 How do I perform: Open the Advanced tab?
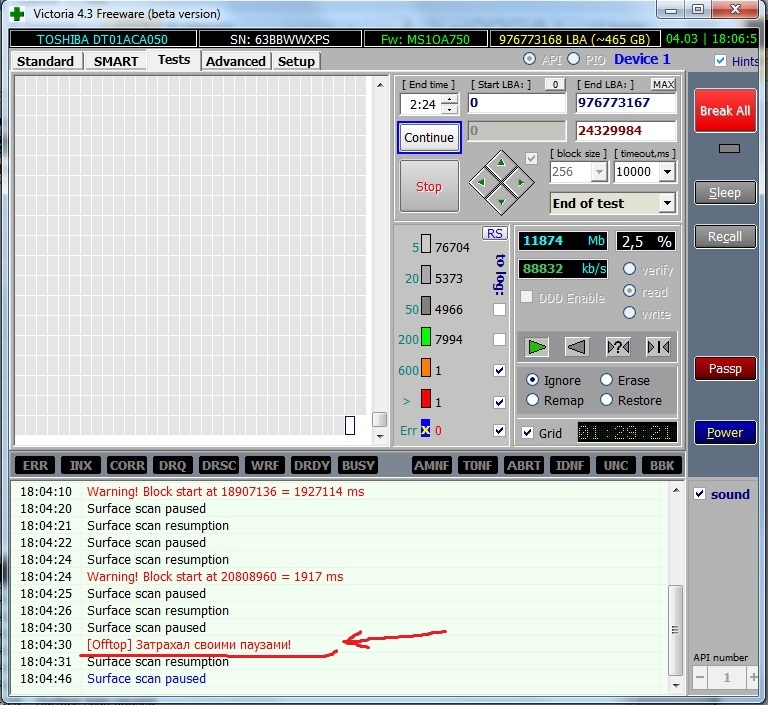pos(236,61)
